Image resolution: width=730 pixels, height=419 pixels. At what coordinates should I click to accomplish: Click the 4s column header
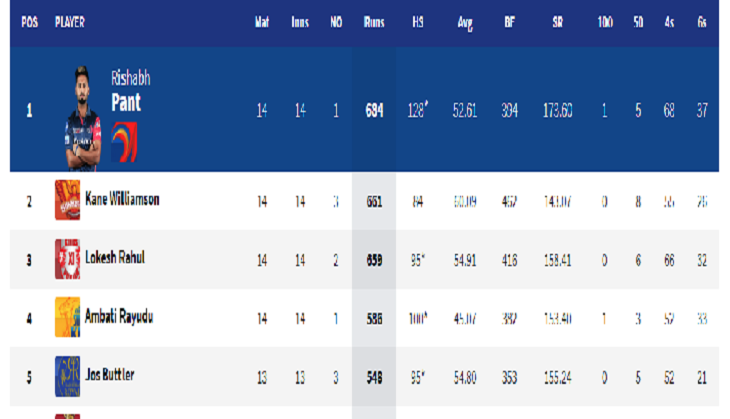tap(669, 22)
